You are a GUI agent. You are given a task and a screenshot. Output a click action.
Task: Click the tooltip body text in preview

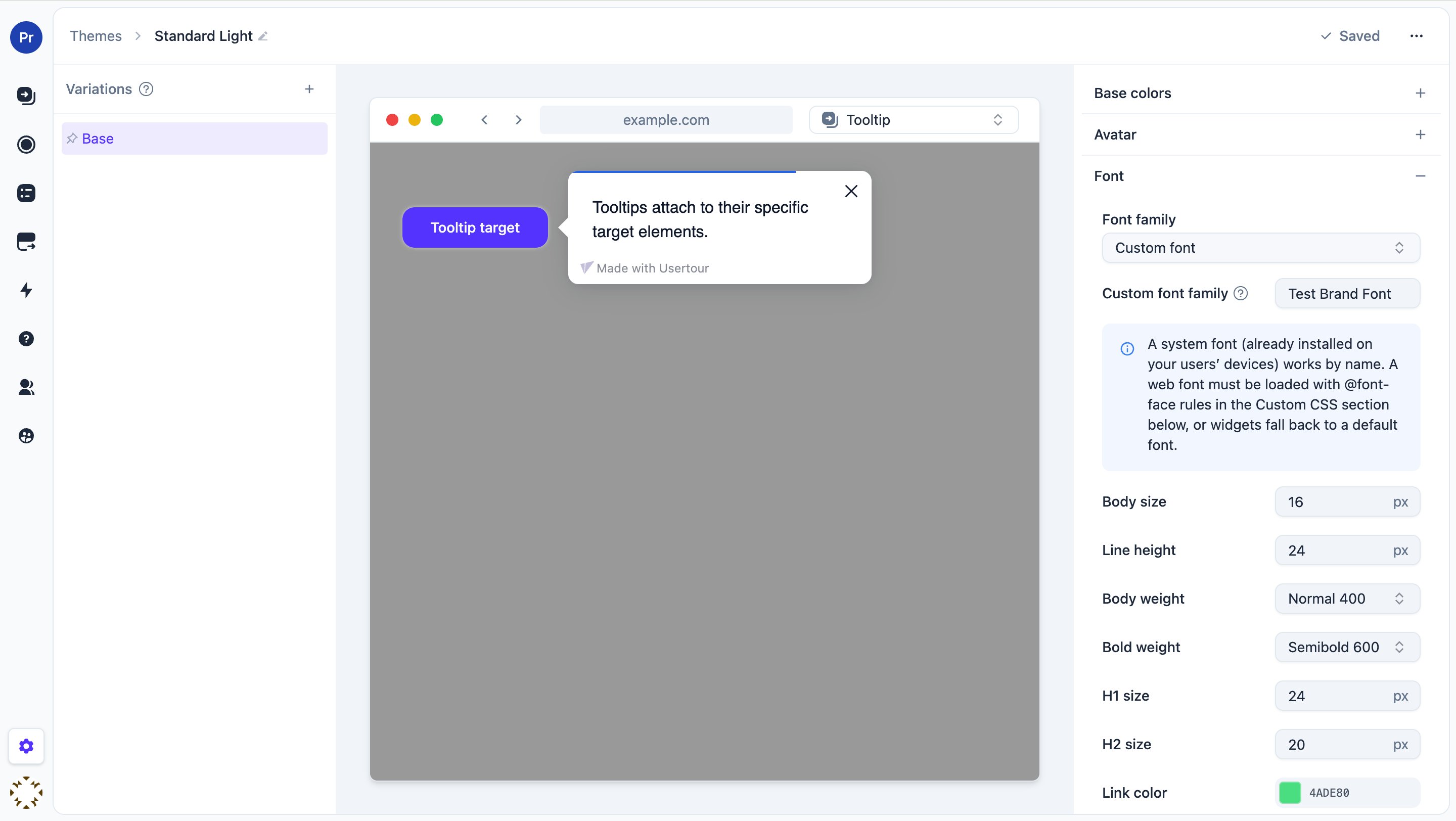click(700, 219)
